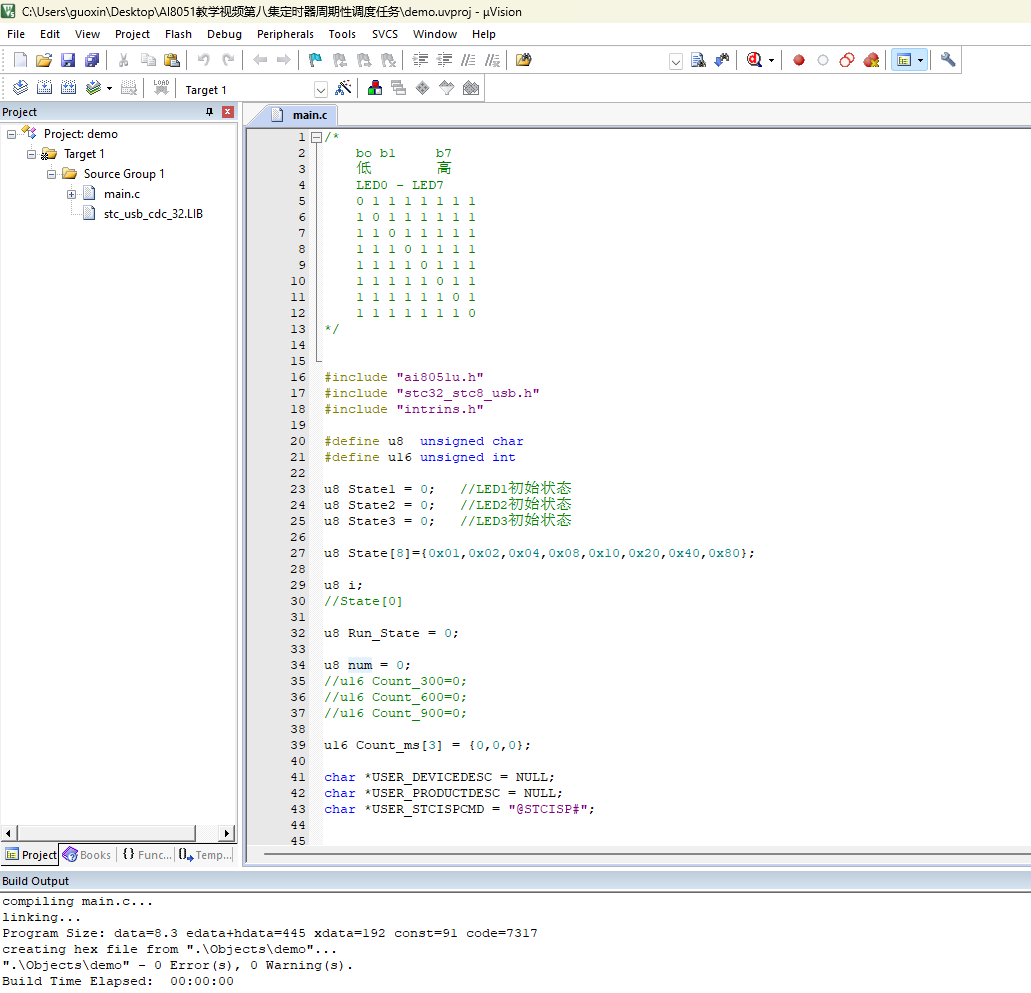Switch to the Templates tab
1031x993 pixels.
[x=205, y=855]
